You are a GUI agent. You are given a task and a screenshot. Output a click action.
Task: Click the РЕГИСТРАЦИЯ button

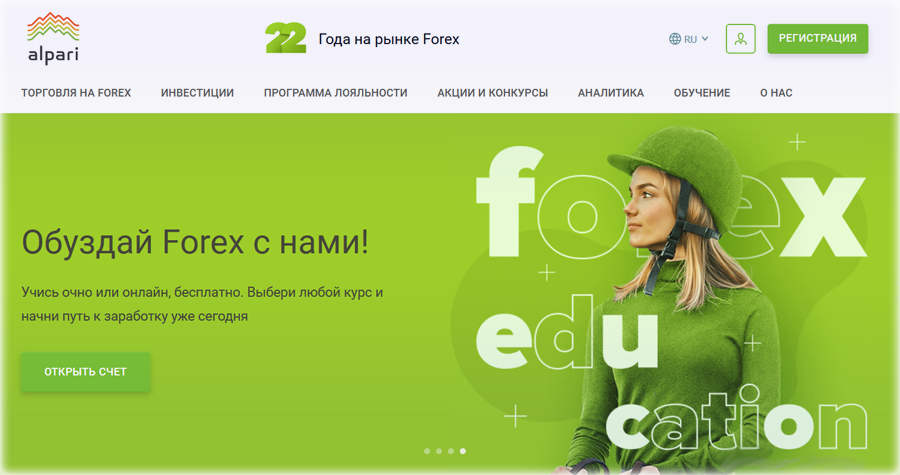[817, 38]
